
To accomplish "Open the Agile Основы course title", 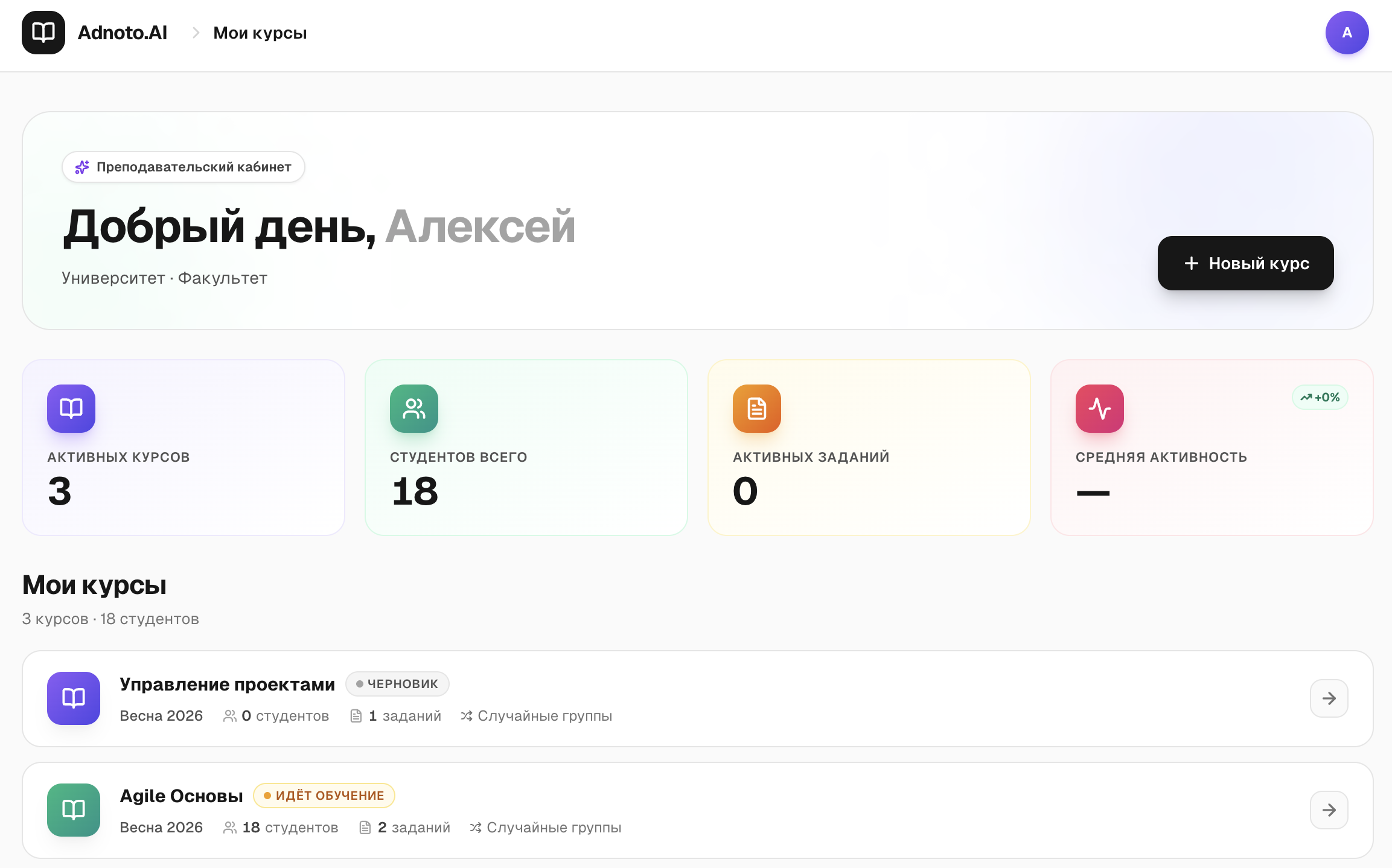I will tap(181, 796).
